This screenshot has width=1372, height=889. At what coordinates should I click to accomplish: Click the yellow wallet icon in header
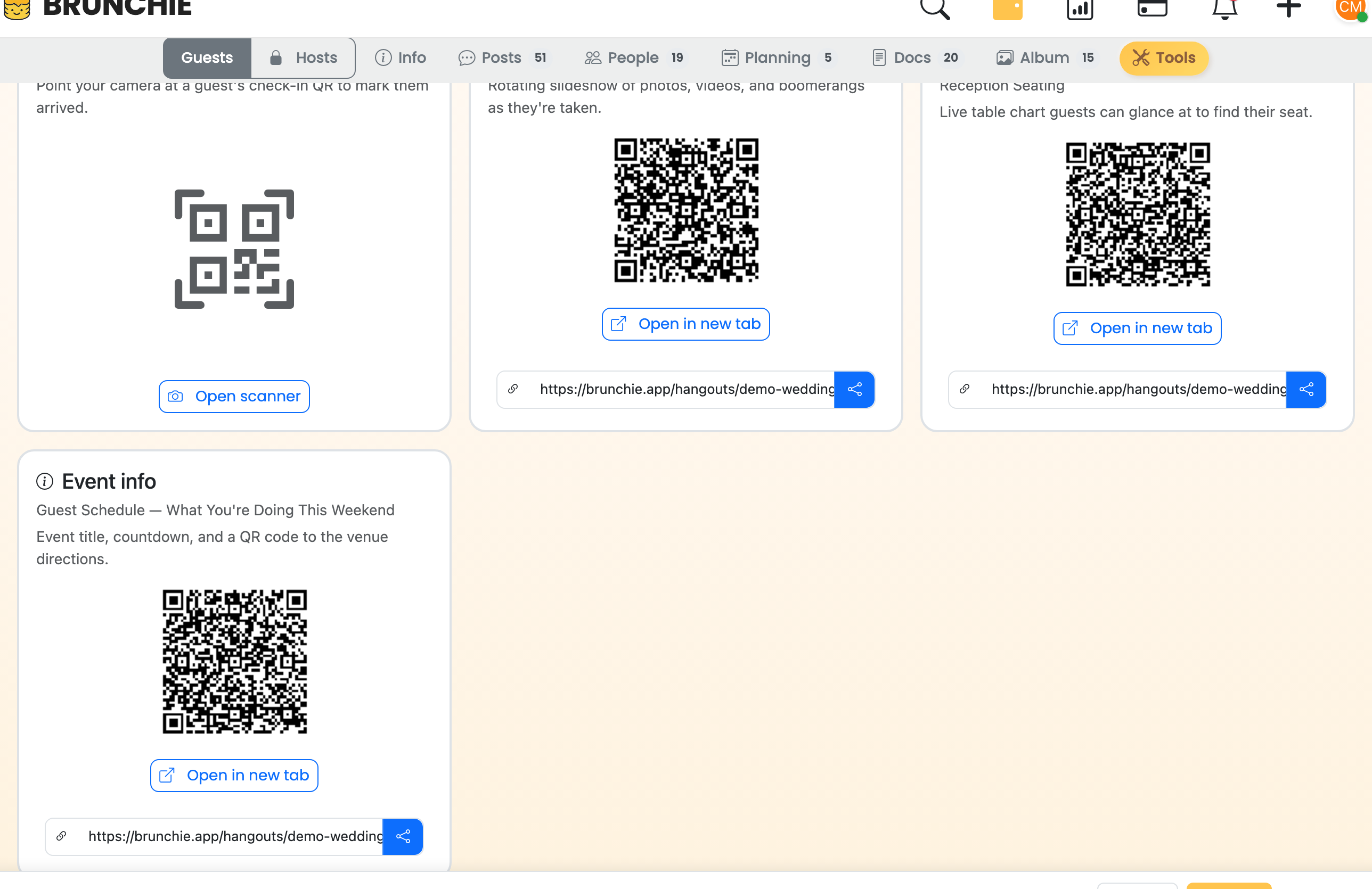click(1007, 9)
